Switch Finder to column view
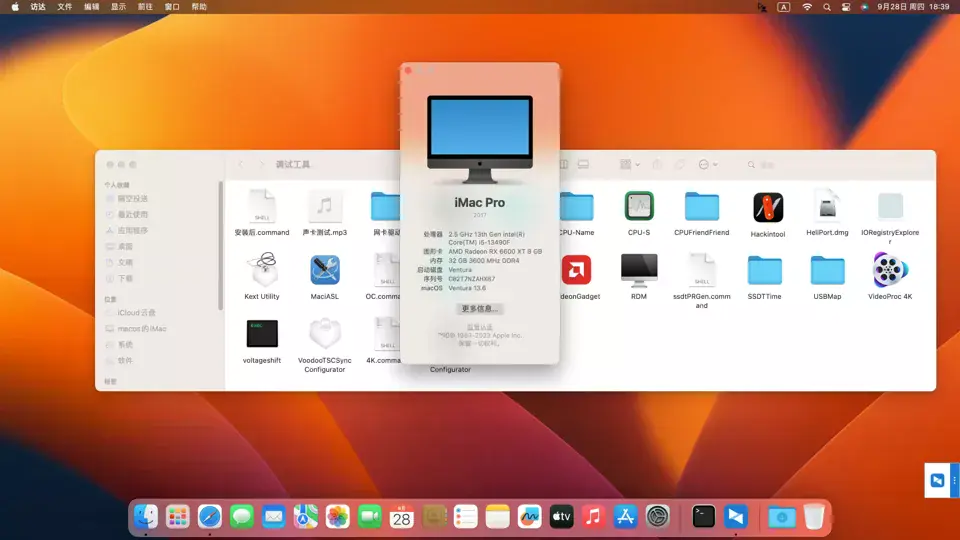Image resolution: width=960 pixels, height=540 pixels. (564, 164)
